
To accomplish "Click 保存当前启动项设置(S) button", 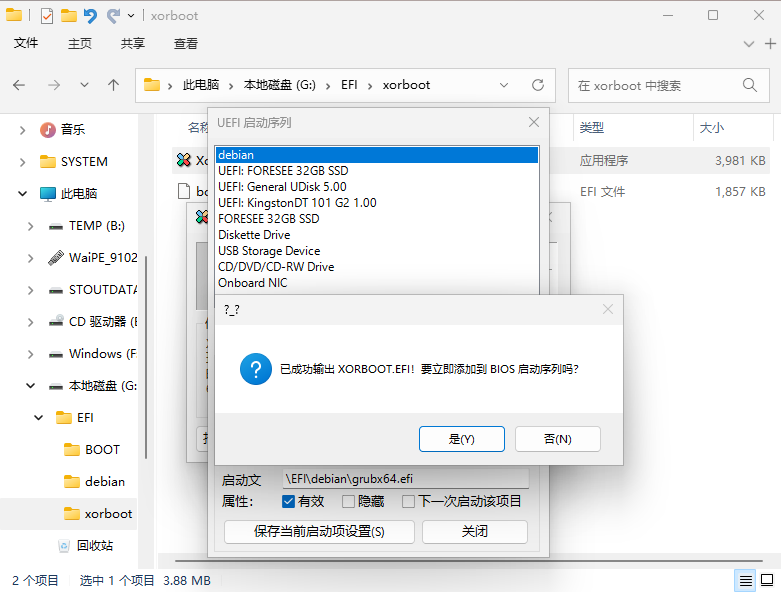I will pos(319,532).
